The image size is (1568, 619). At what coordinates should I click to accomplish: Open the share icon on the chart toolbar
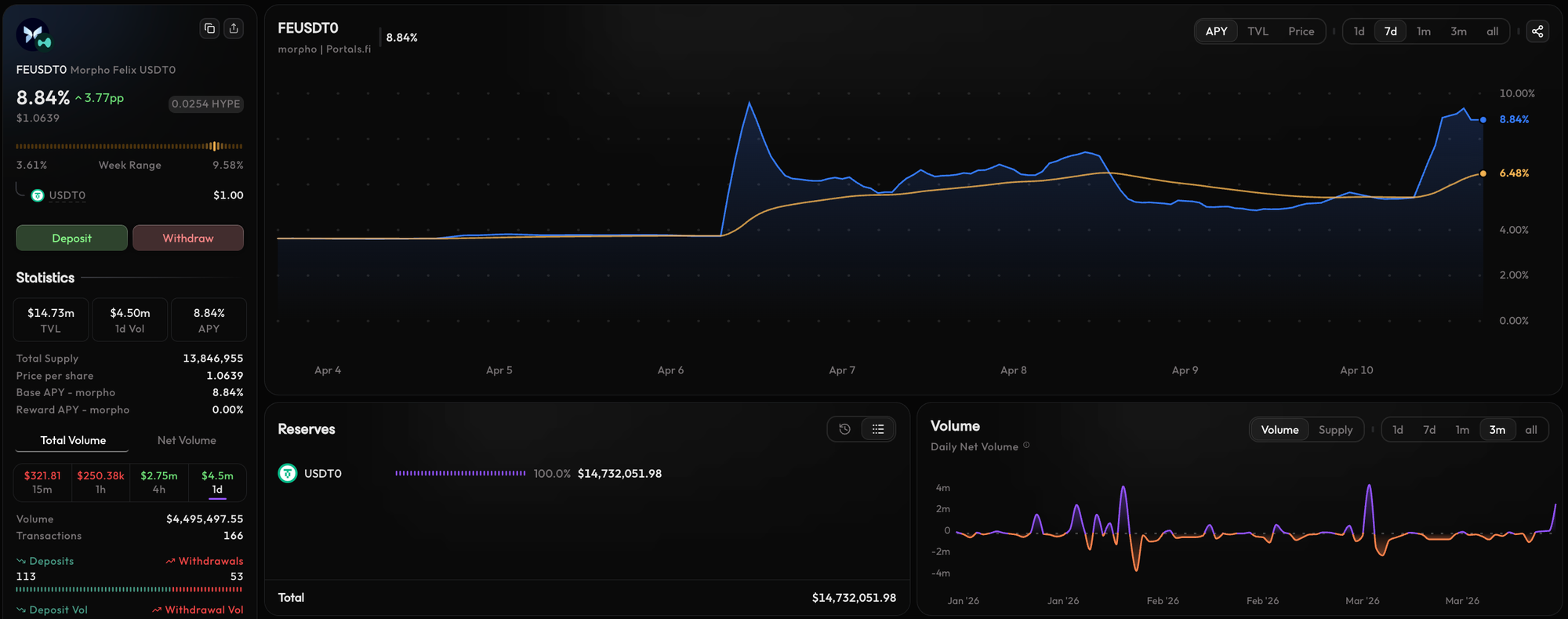pyautogui.click(x=1537, y=31)
